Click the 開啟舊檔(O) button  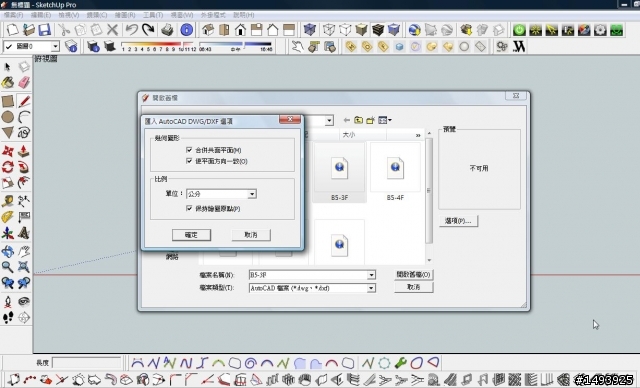tap(413, 275)
